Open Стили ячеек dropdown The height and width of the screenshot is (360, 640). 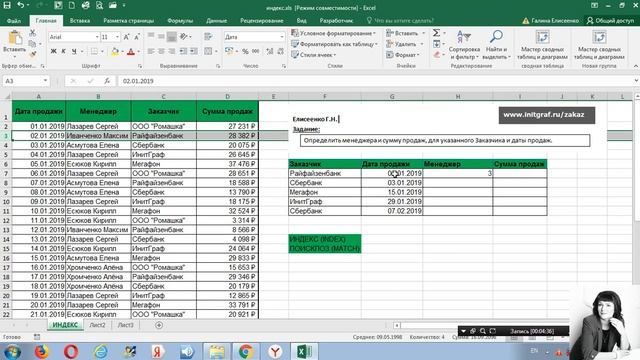[314, 54]
